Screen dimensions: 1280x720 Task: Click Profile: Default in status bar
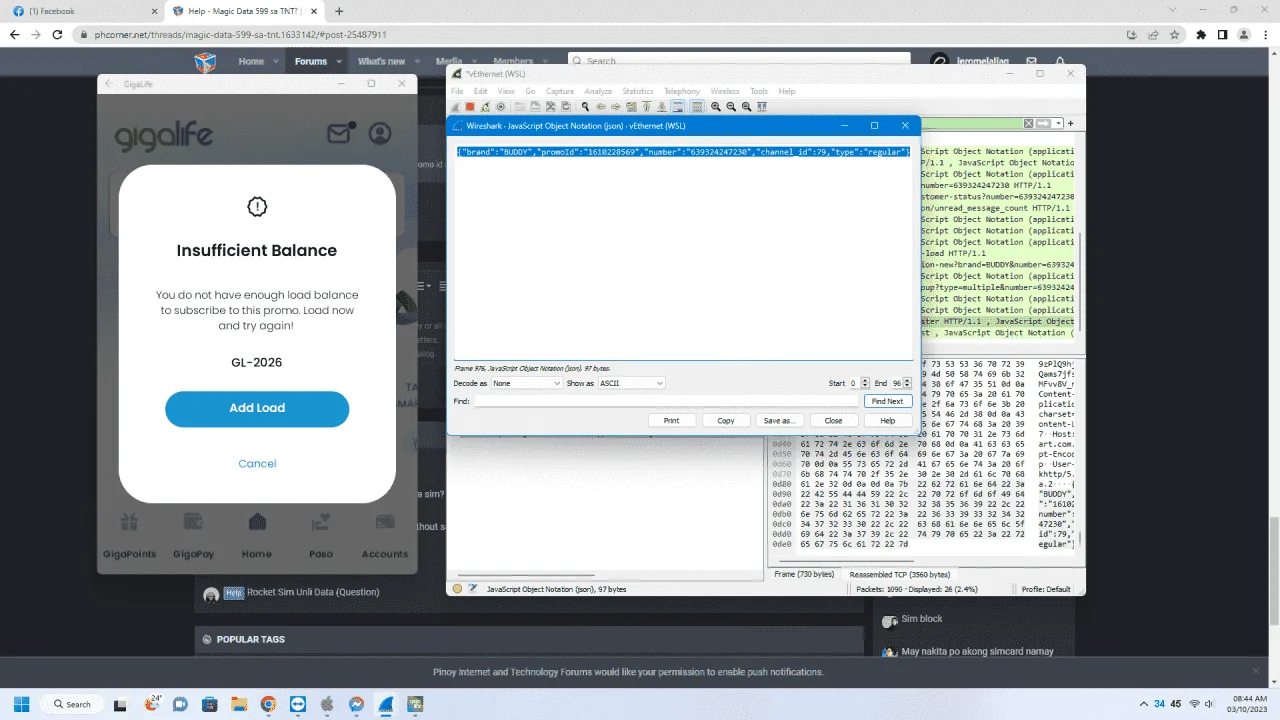tap(1046, 589)
